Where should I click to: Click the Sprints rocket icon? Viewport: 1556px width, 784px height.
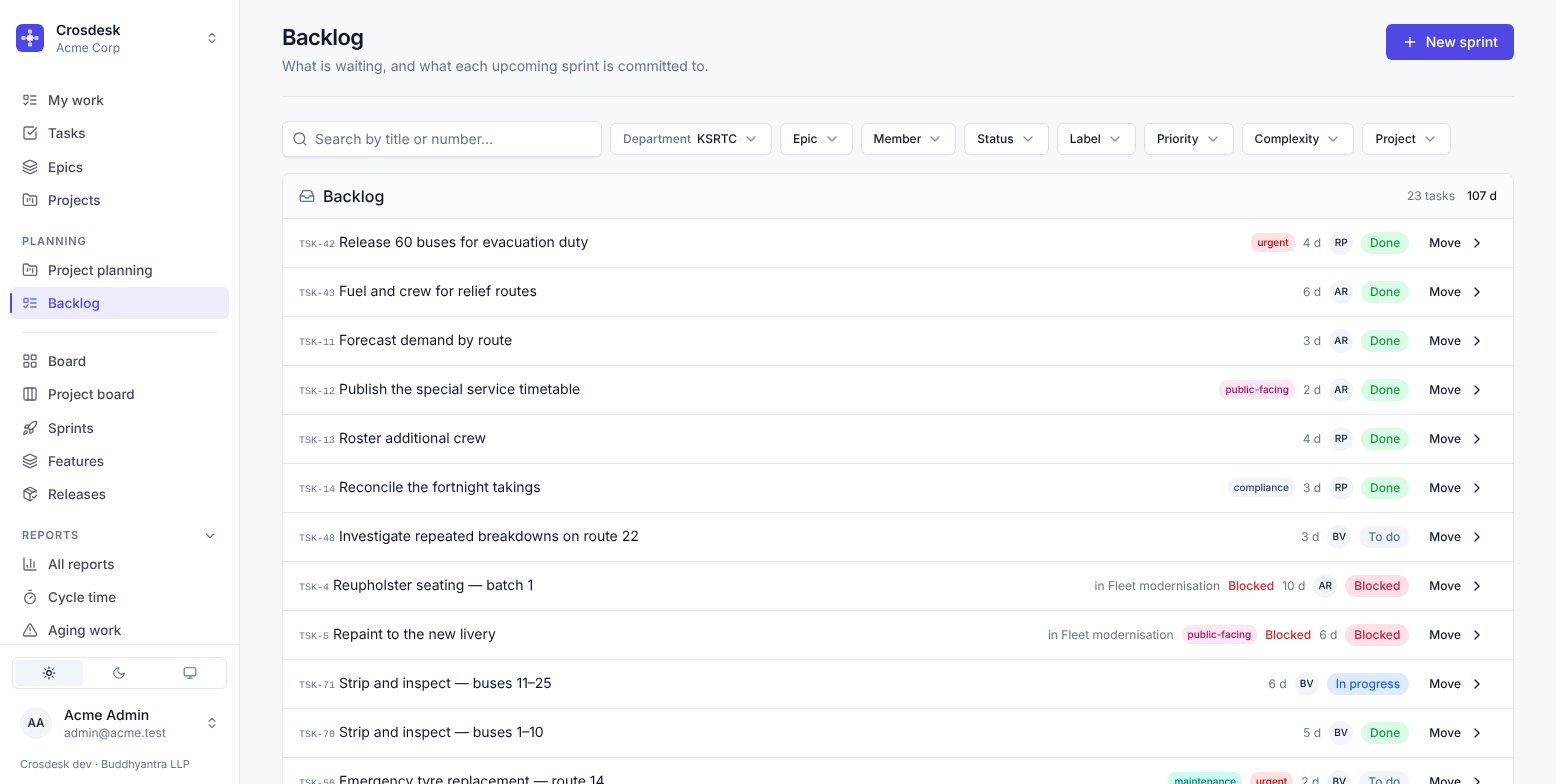30,428
